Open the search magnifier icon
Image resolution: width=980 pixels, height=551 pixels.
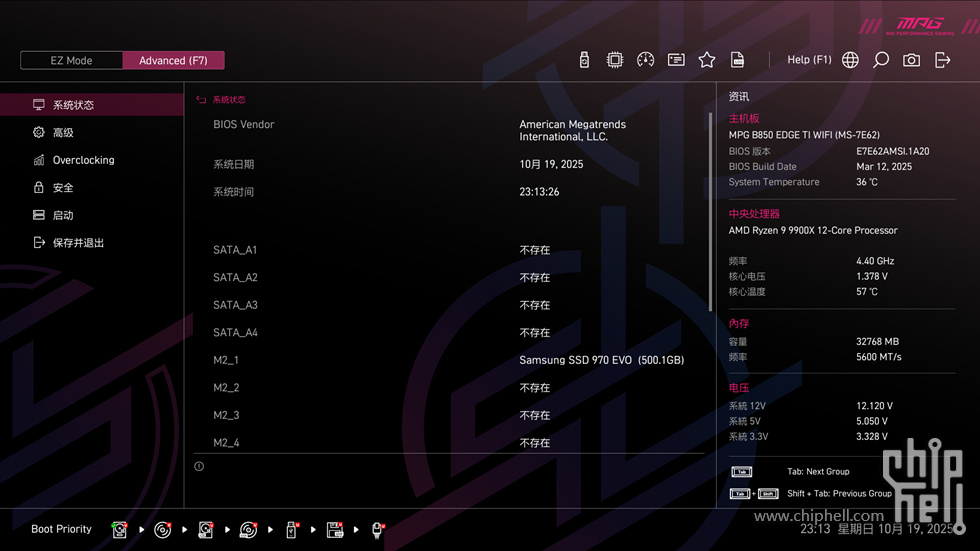[881, 60]
